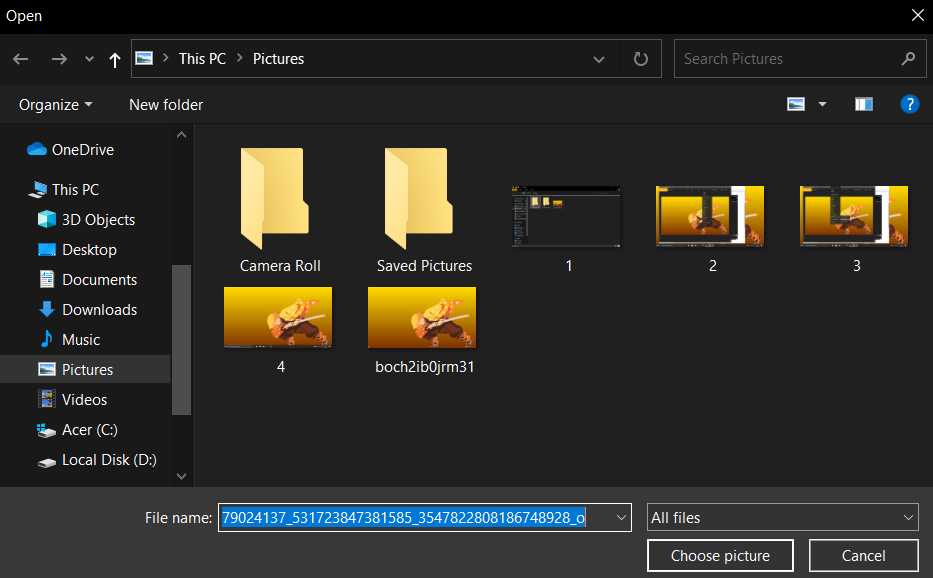Click the Cancel button
The image size is (933, 578).
pyautogui.click(x=863, y=555)
